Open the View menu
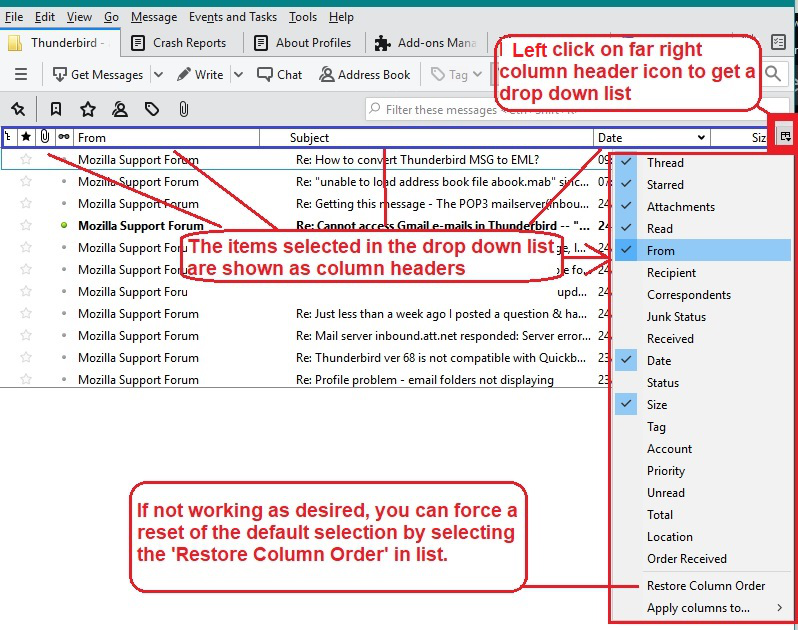 (x=79, y=17)
